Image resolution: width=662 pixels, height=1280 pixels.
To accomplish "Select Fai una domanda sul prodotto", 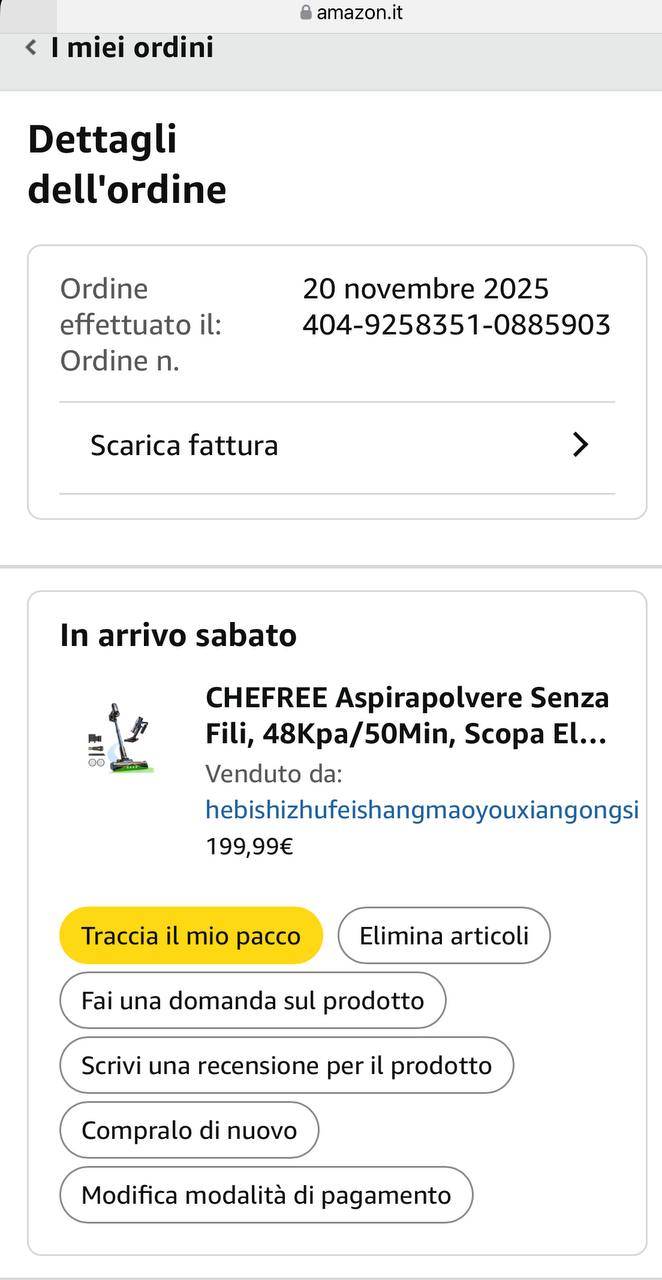I will click(252, 1000).
